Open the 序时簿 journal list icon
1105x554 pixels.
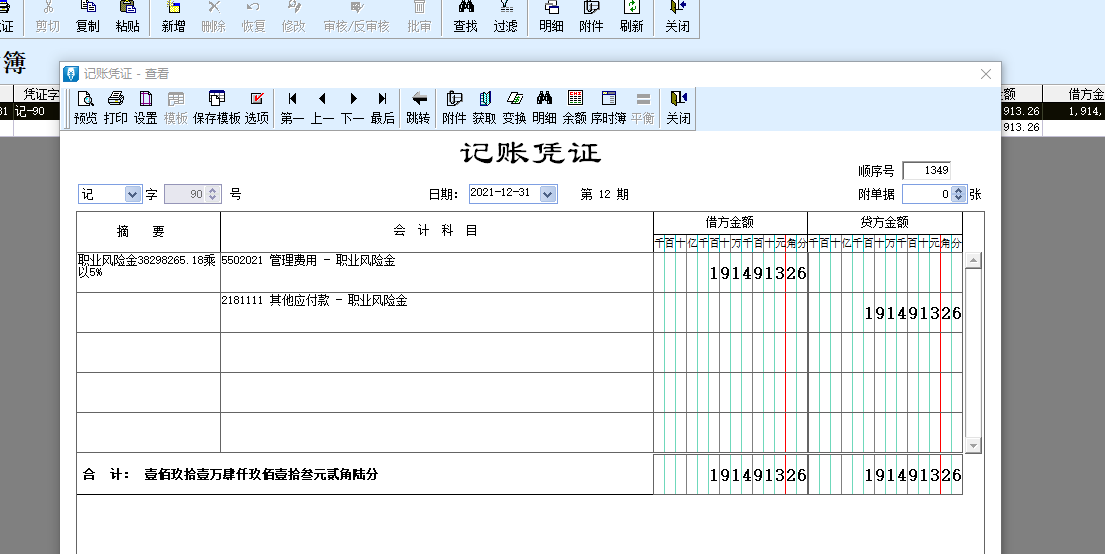pos(608,107)
